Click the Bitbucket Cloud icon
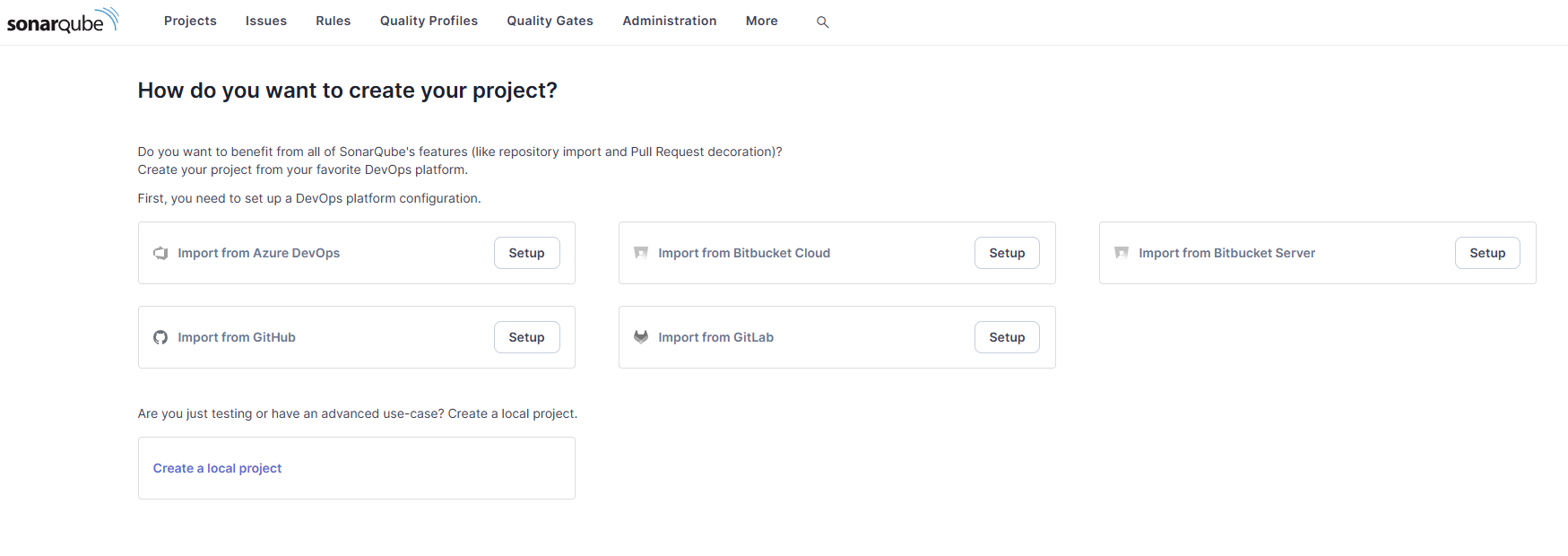Viewport: 1568px width, 556px height. point(641,253)
